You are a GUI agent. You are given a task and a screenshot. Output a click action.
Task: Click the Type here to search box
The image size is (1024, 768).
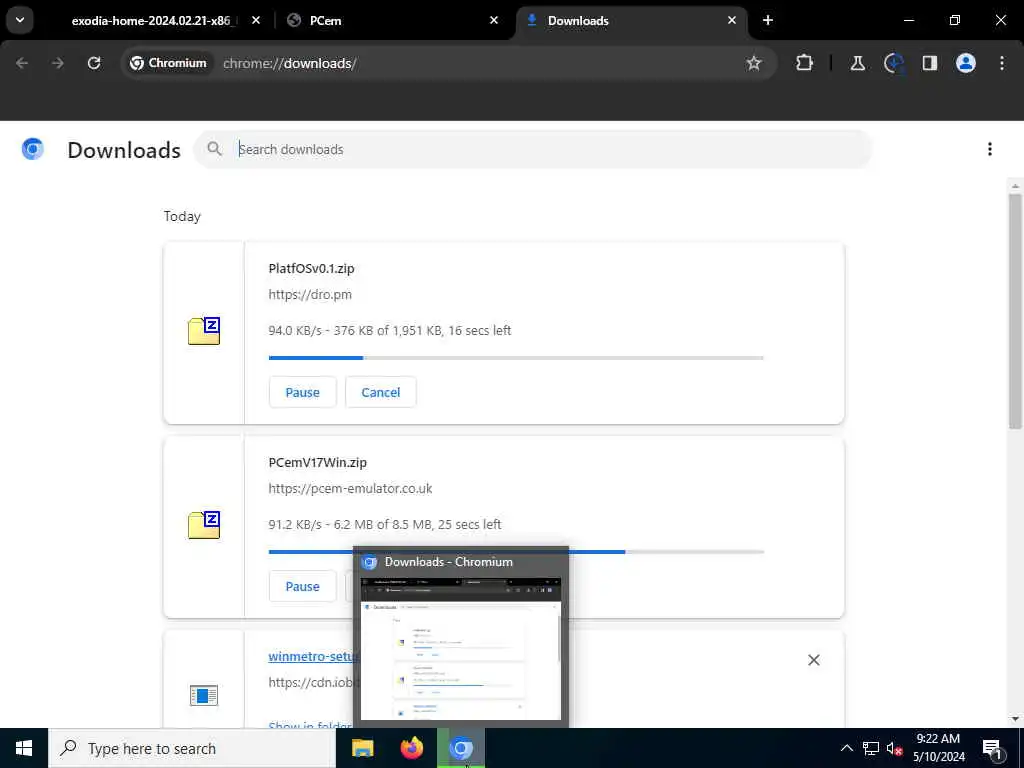click(192, 748)
